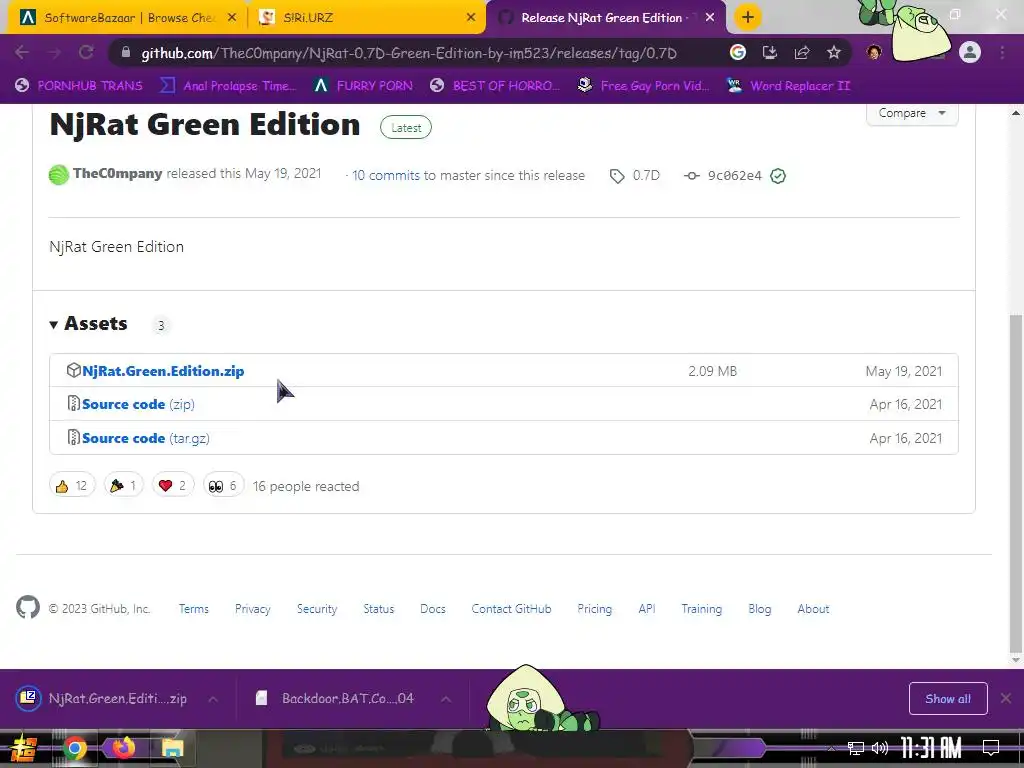Download NjRat.Green.Edition.zip asset
This screenshot has height=768, width=1024.
coord(163,371)
